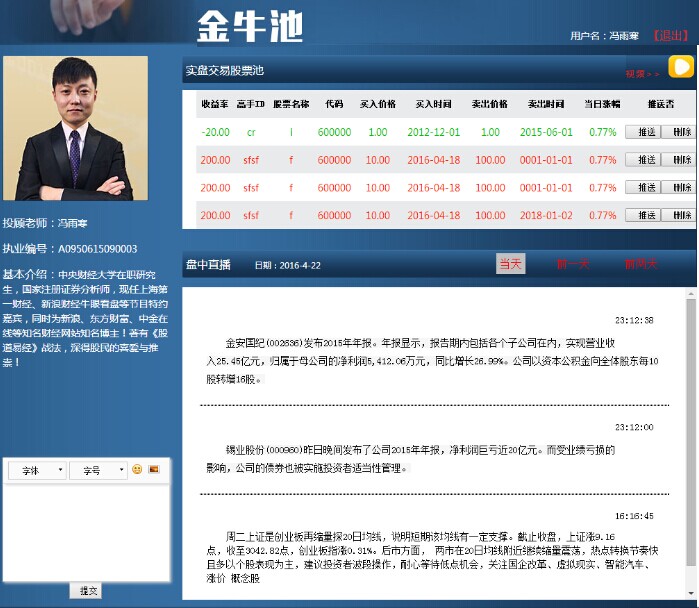The image size is (699, 608).
Task: Select the 当天 tab
Action: pyautogui.click(x=510, y=264)
